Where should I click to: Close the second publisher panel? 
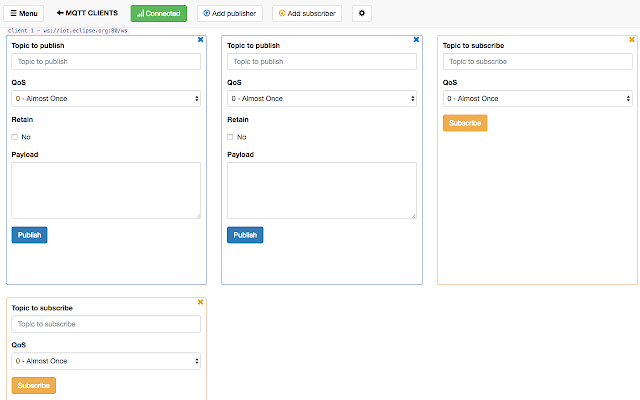(416, 40)
